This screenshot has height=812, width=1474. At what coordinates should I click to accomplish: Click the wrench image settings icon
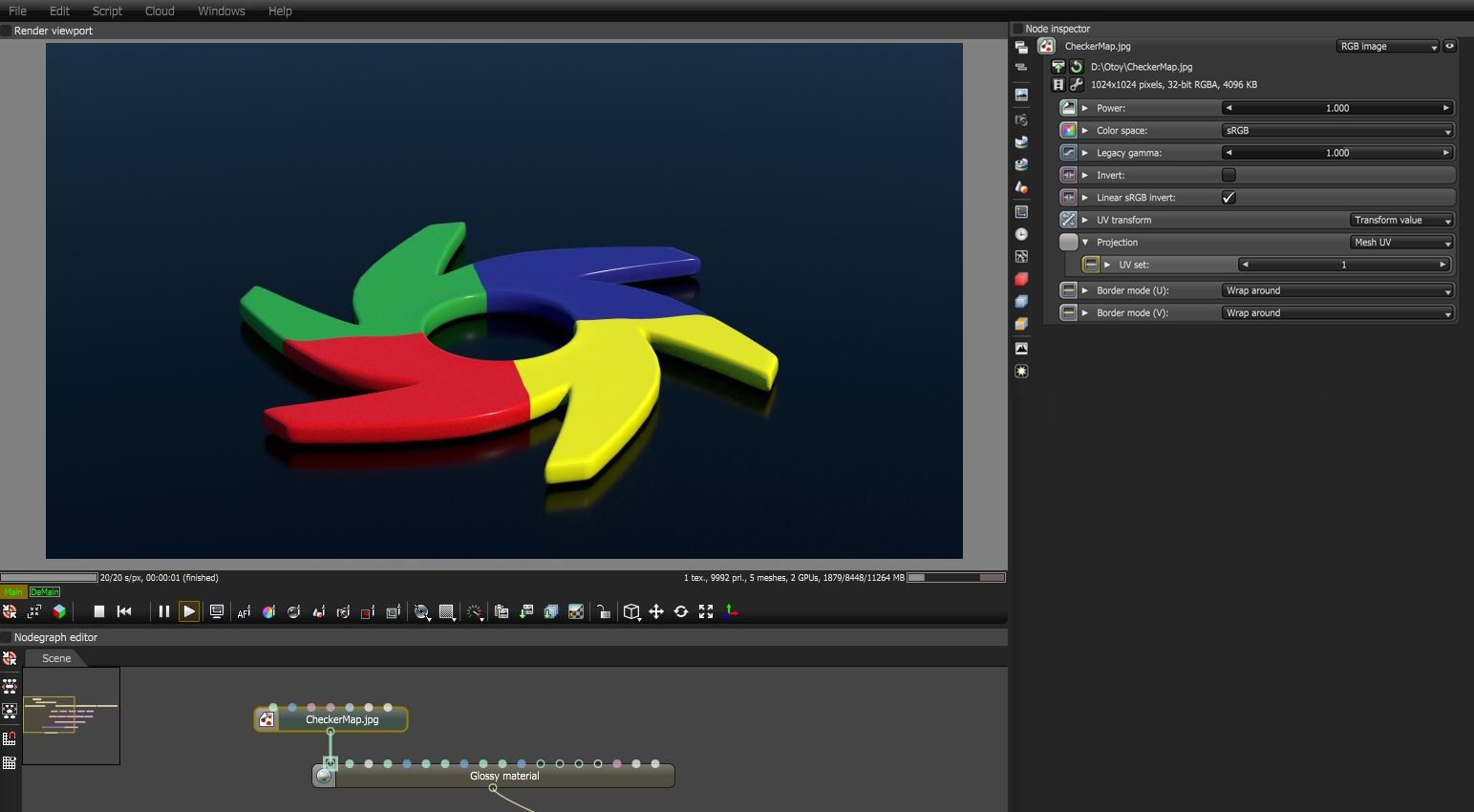1077,84
